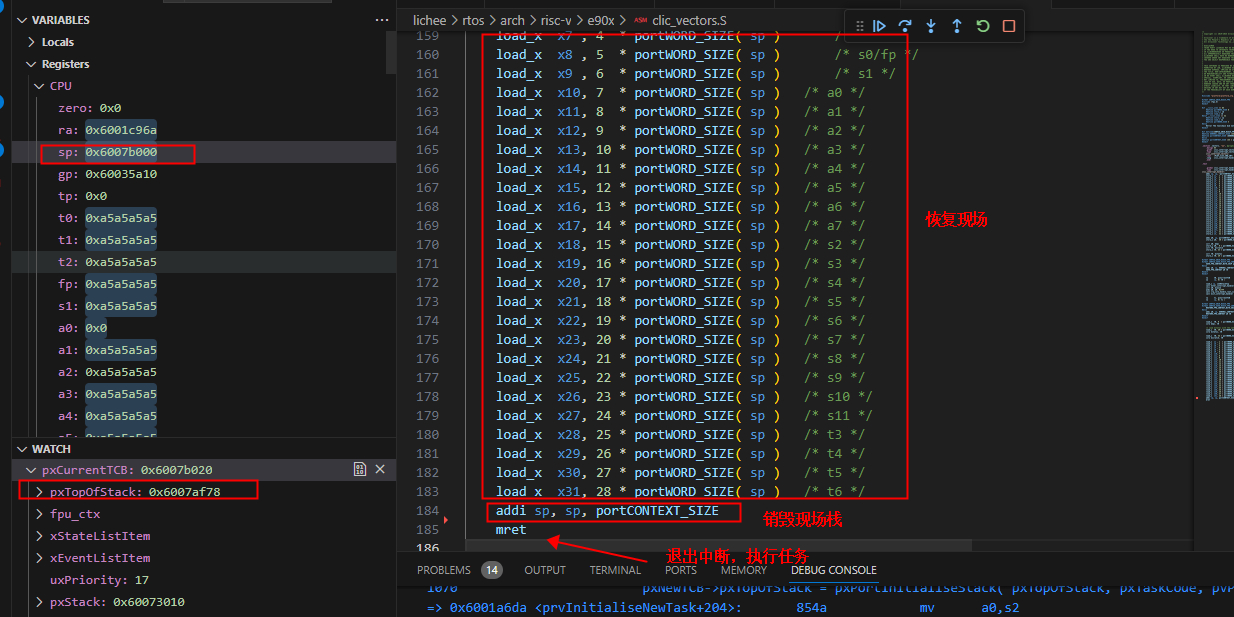Screen dimensions: 1234x617
Task: Continue execution from the debug toolbar
Action: [x=880, y=26]
